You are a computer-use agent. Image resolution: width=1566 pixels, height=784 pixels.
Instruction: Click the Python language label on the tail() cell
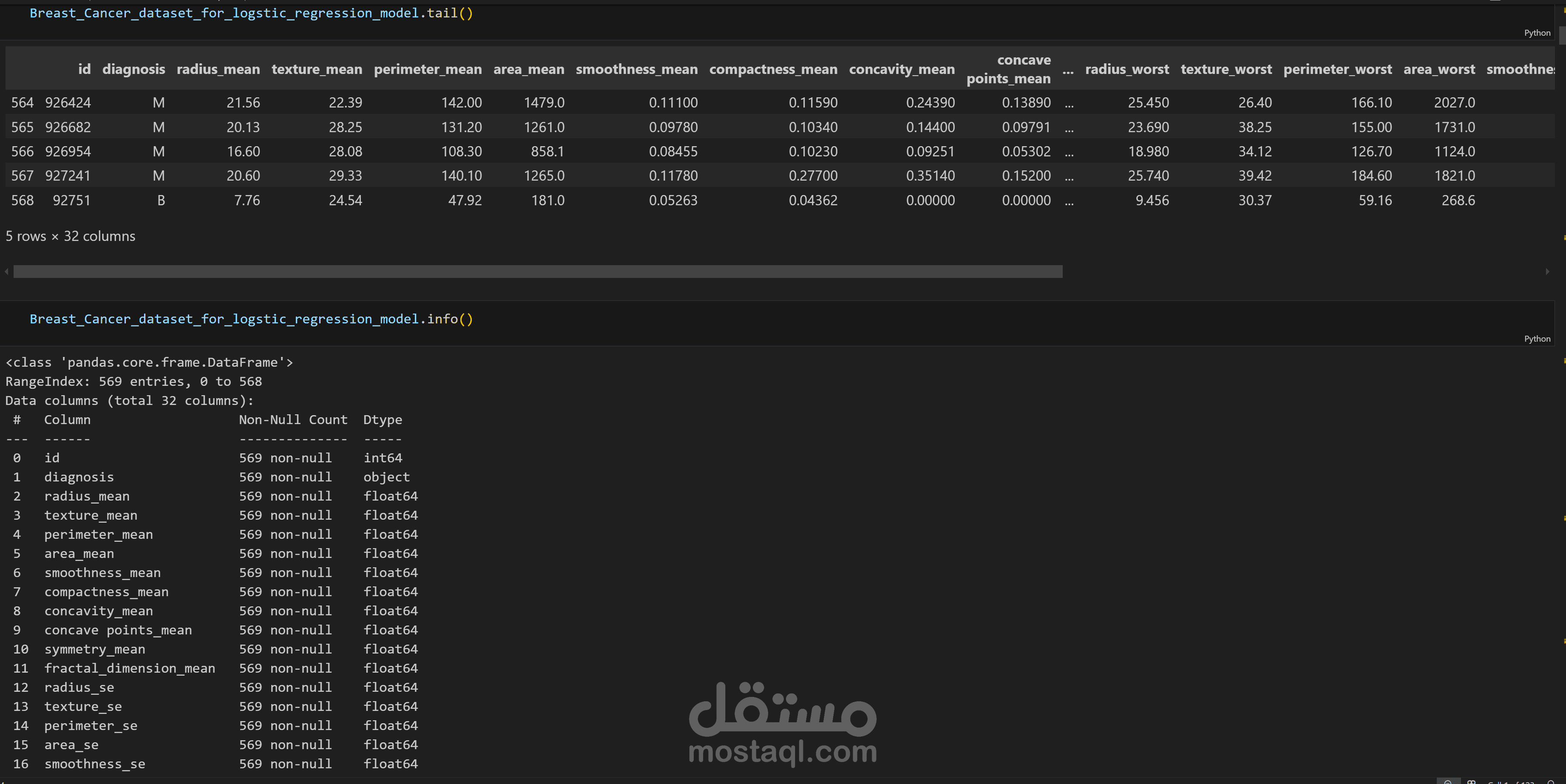tap(1537, 33)
